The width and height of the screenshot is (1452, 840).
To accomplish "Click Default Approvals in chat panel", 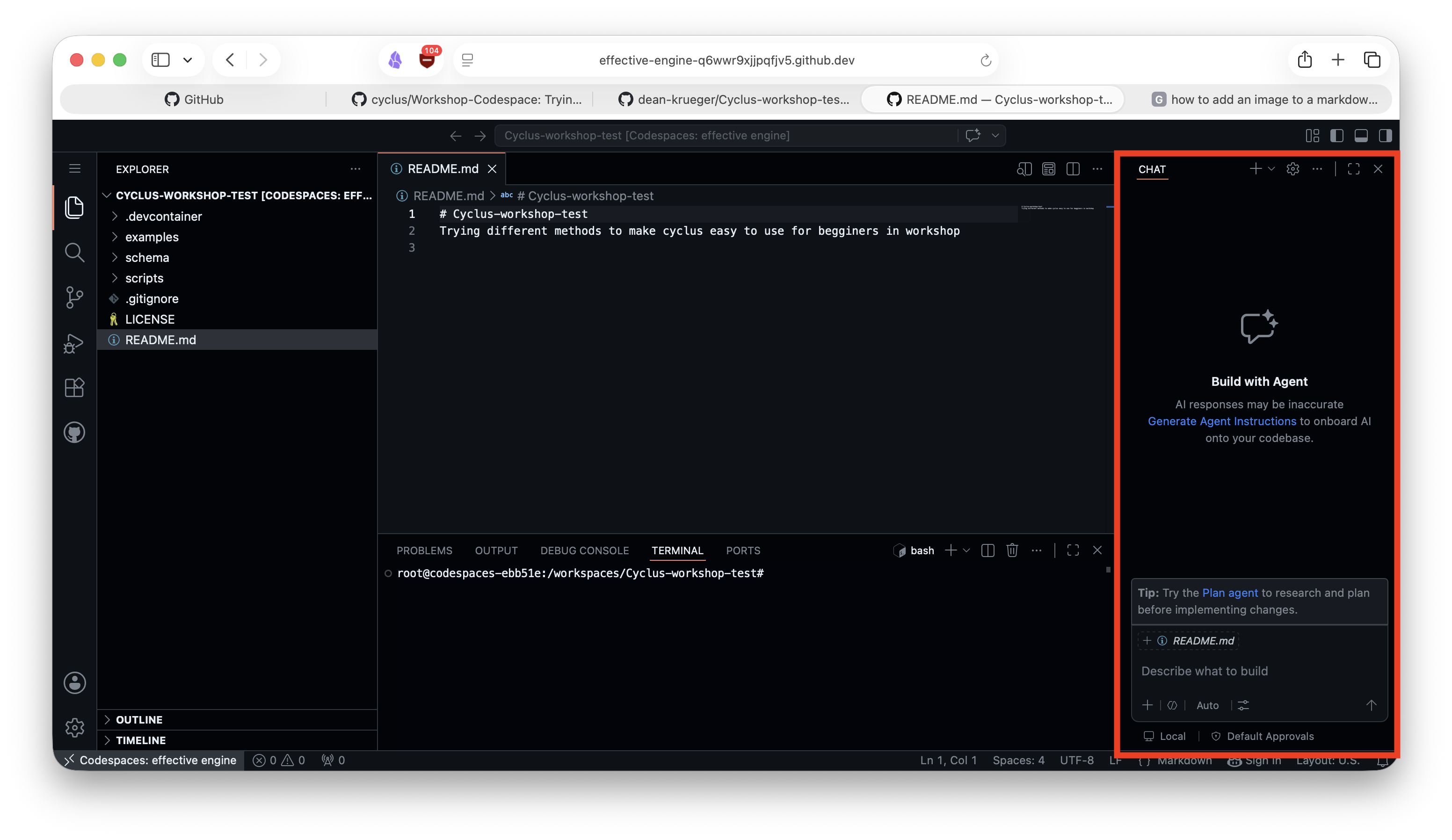I will pos(1263,736).
